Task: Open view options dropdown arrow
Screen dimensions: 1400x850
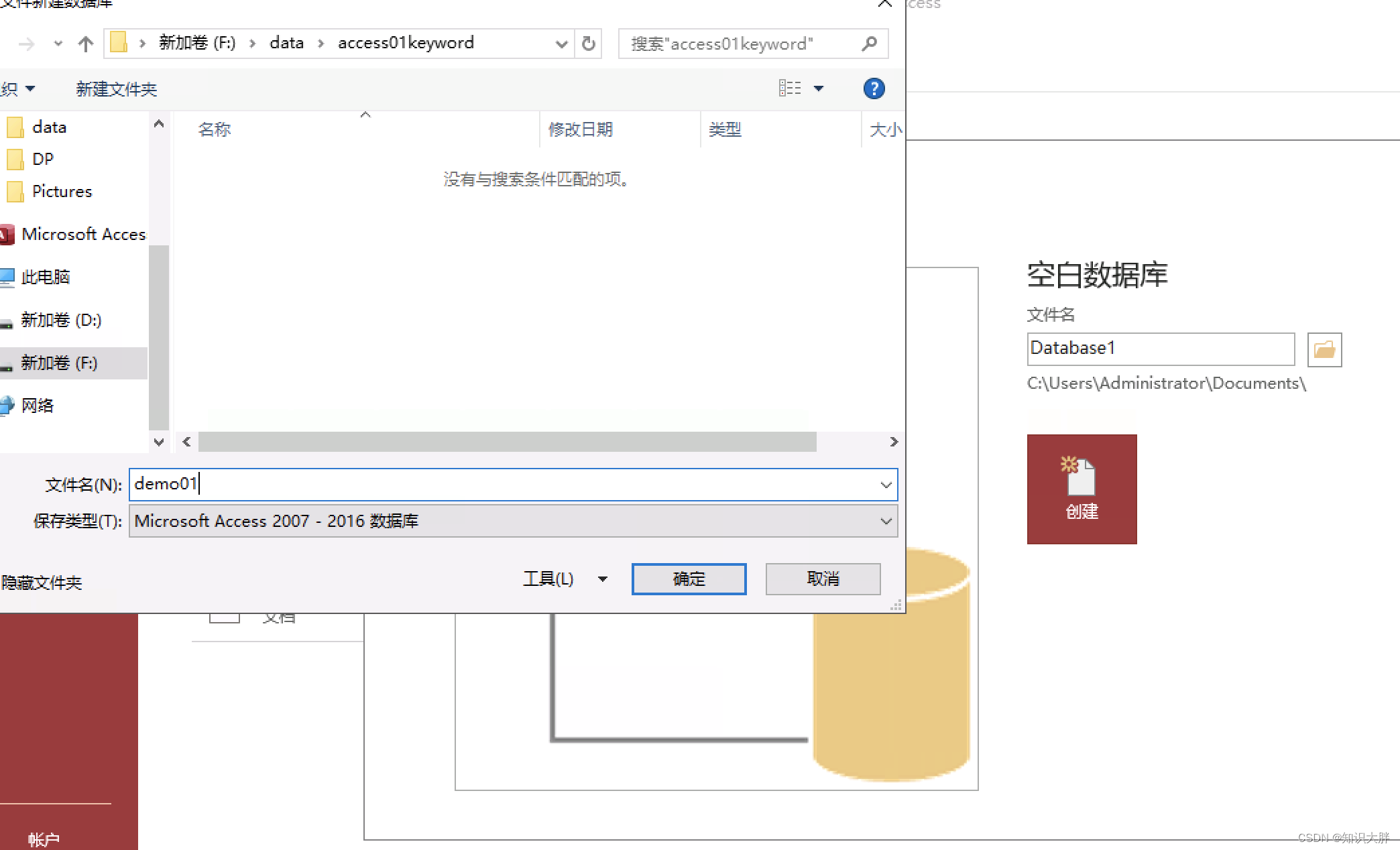Action: [x=819, y=88]
